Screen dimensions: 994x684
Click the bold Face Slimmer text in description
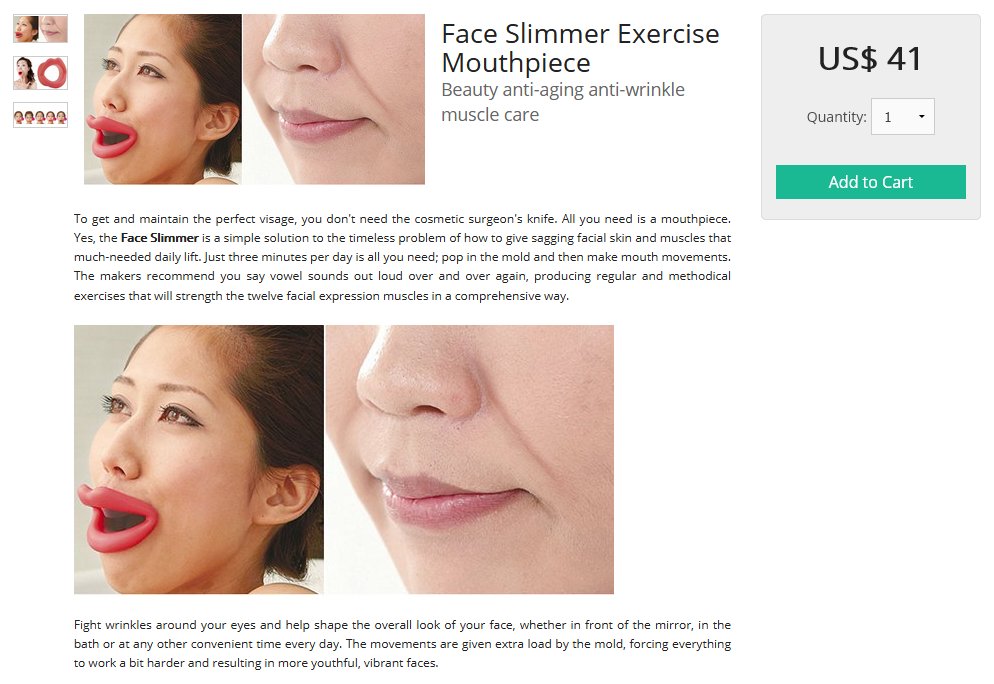[x=160, y=238]
